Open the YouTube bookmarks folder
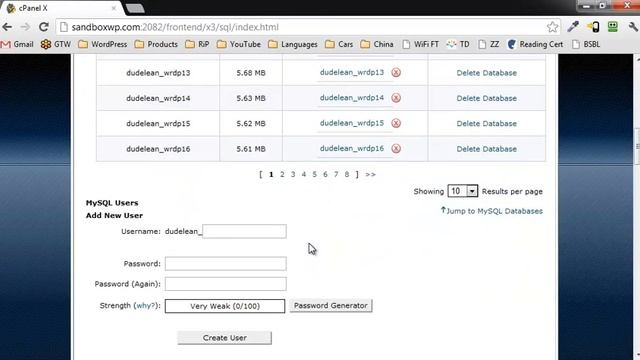The image size is (640, 360). coord(239,44)
